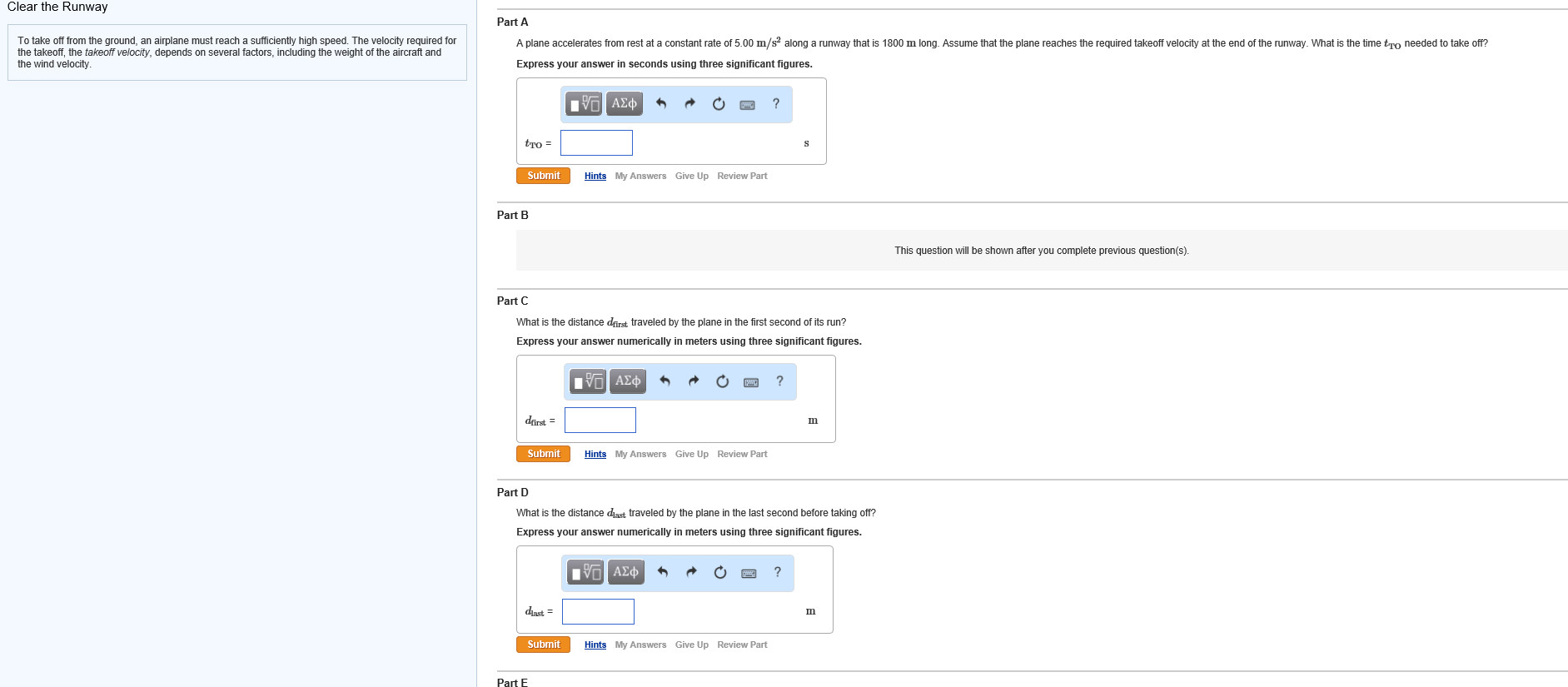Image resolution: width=1568 pixels, height=687 pixels.
Task: Submit the Part D answer
Action: pyautogui.click(x=543, y=645)
